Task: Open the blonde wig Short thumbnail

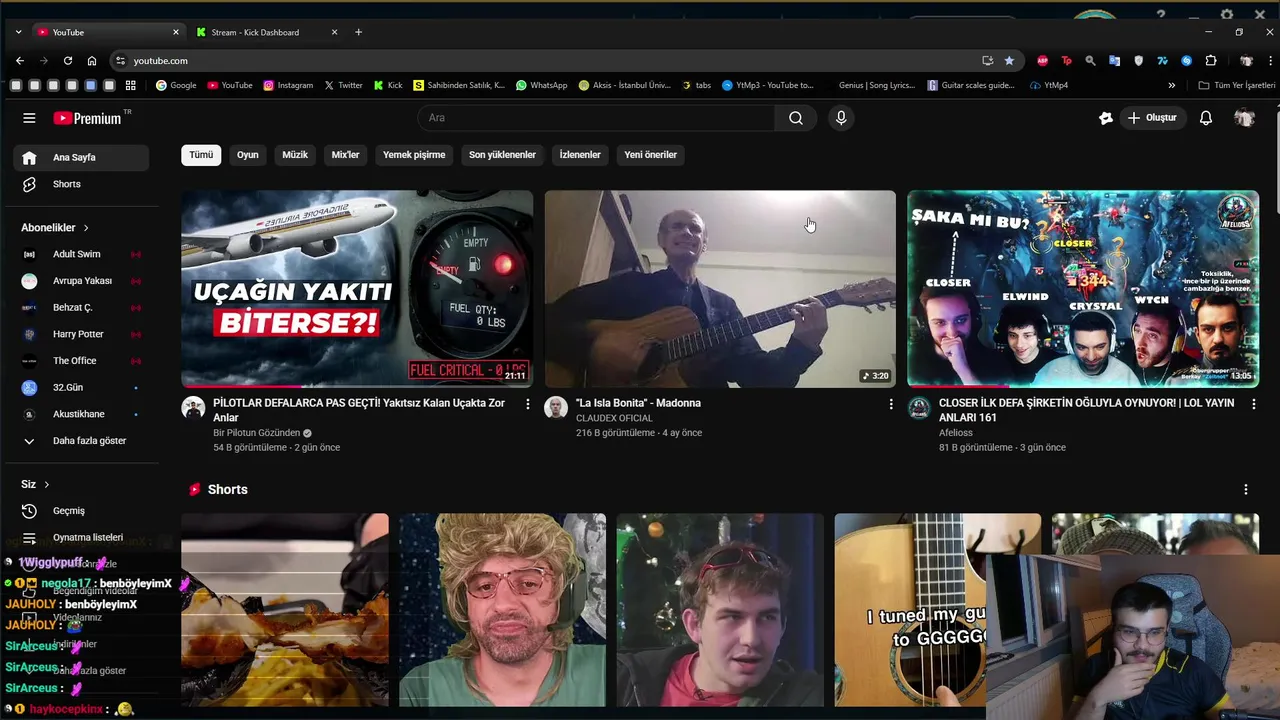Action: point(502,610)
